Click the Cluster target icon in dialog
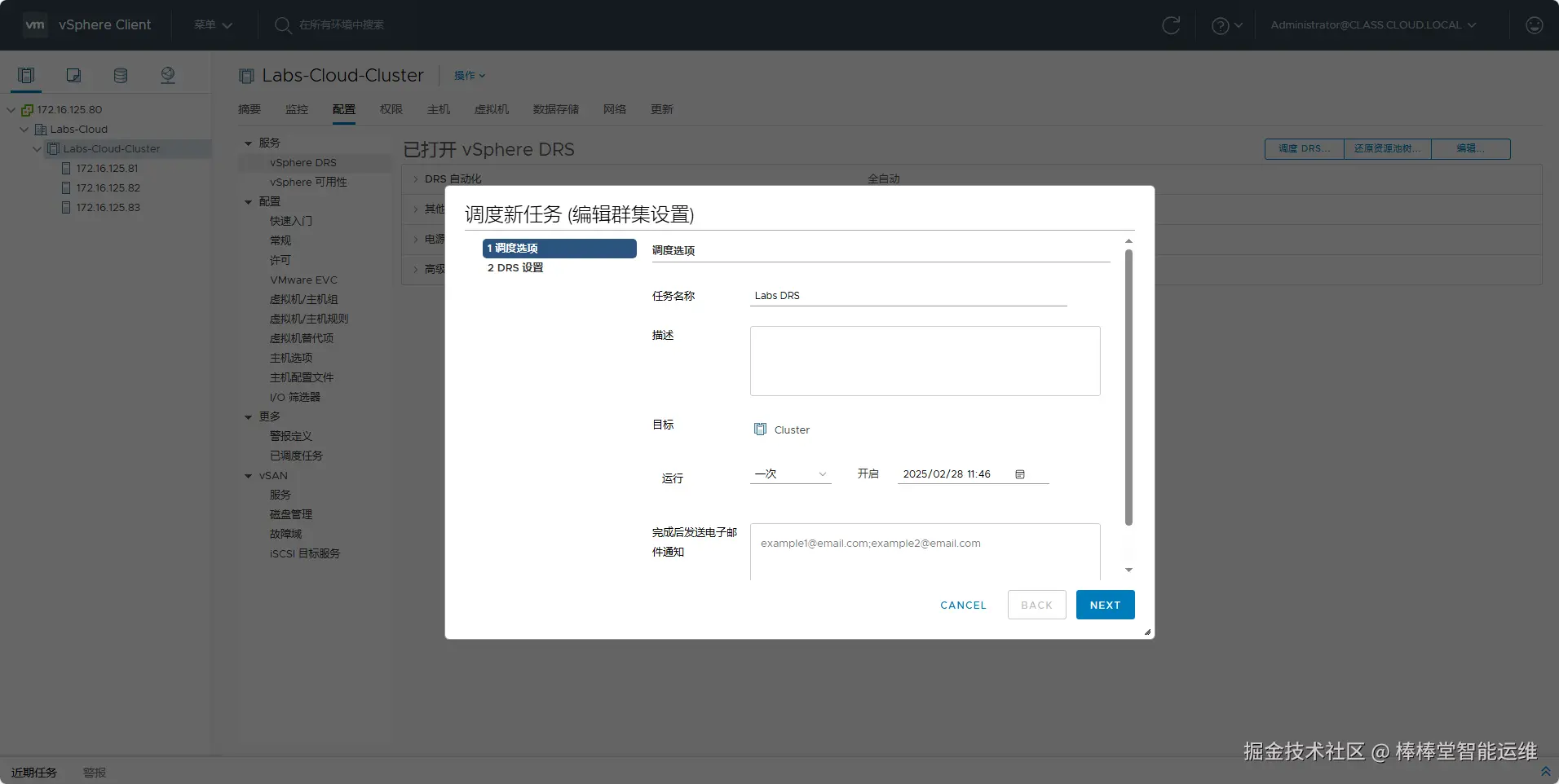This screenshot has height=784, width=1559. click(x=760, y=429)
